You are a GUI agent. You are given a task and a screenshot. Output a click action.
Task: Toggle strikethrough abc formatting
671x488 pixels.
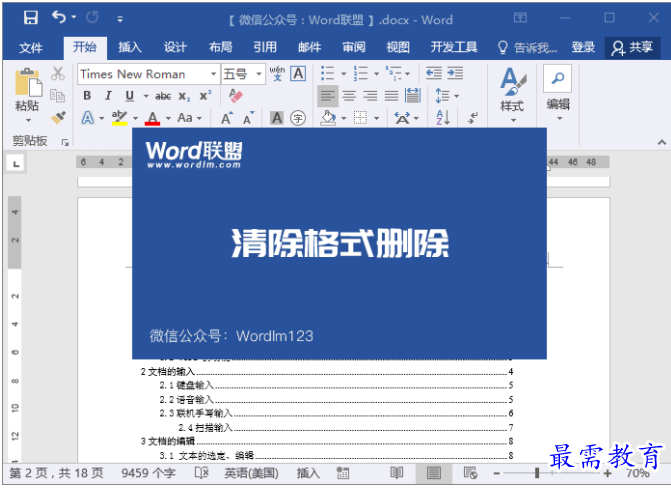tap(163, 96)
